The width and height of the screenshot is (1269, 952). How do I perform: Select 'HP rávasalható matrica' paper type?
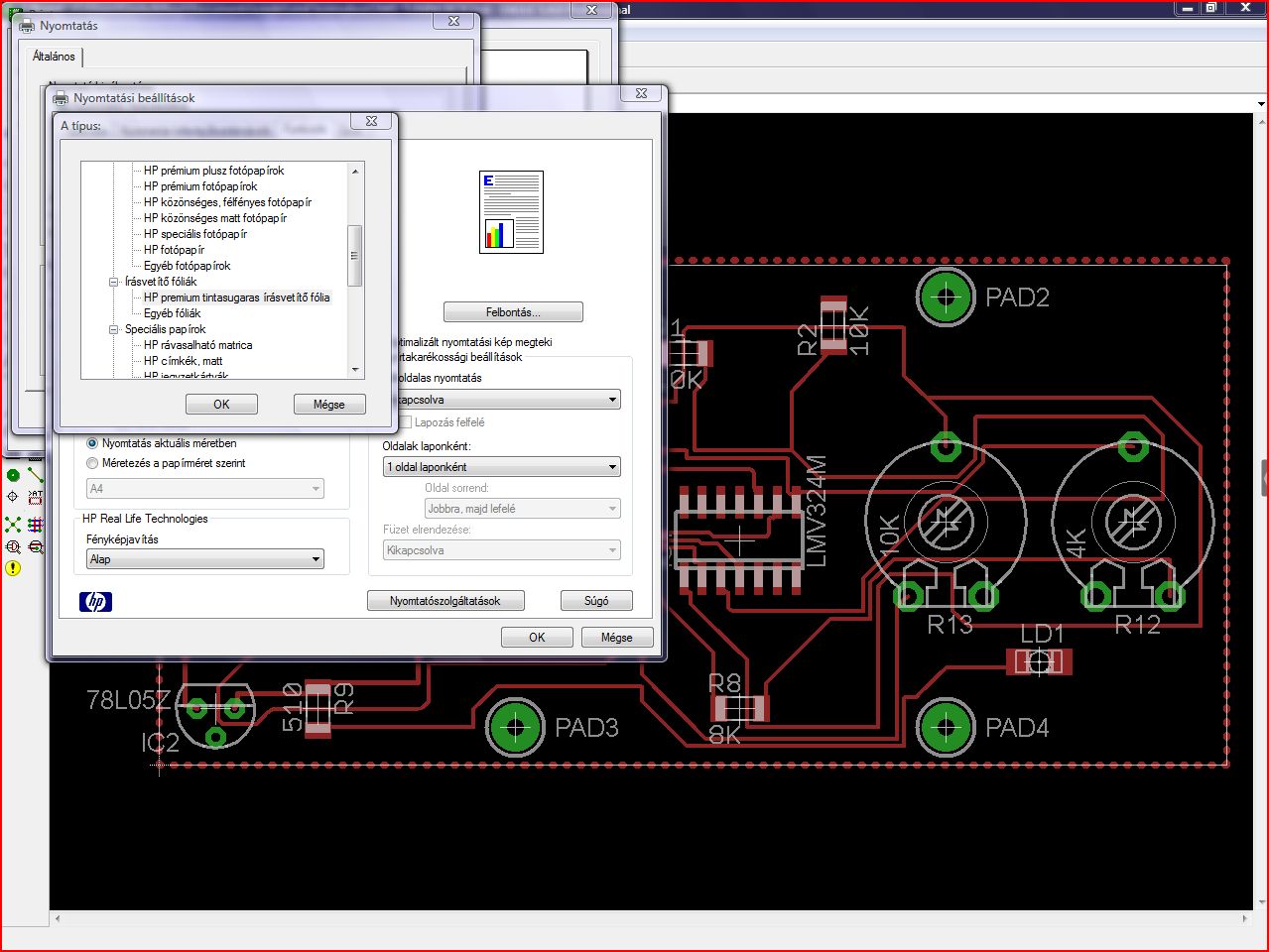197,345
